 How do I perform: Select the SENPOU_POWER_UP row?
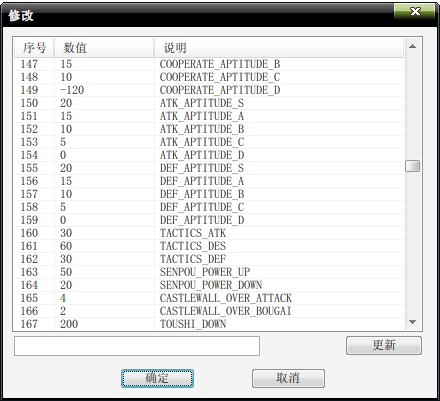(209, 272)
